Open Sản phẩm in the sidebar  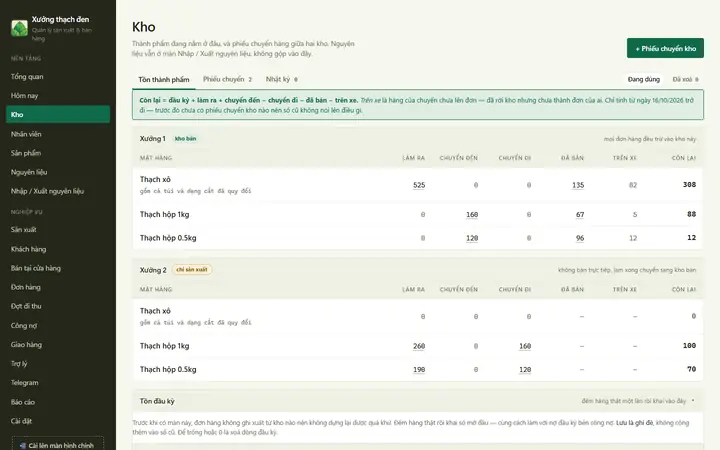[x=58, y=153]
